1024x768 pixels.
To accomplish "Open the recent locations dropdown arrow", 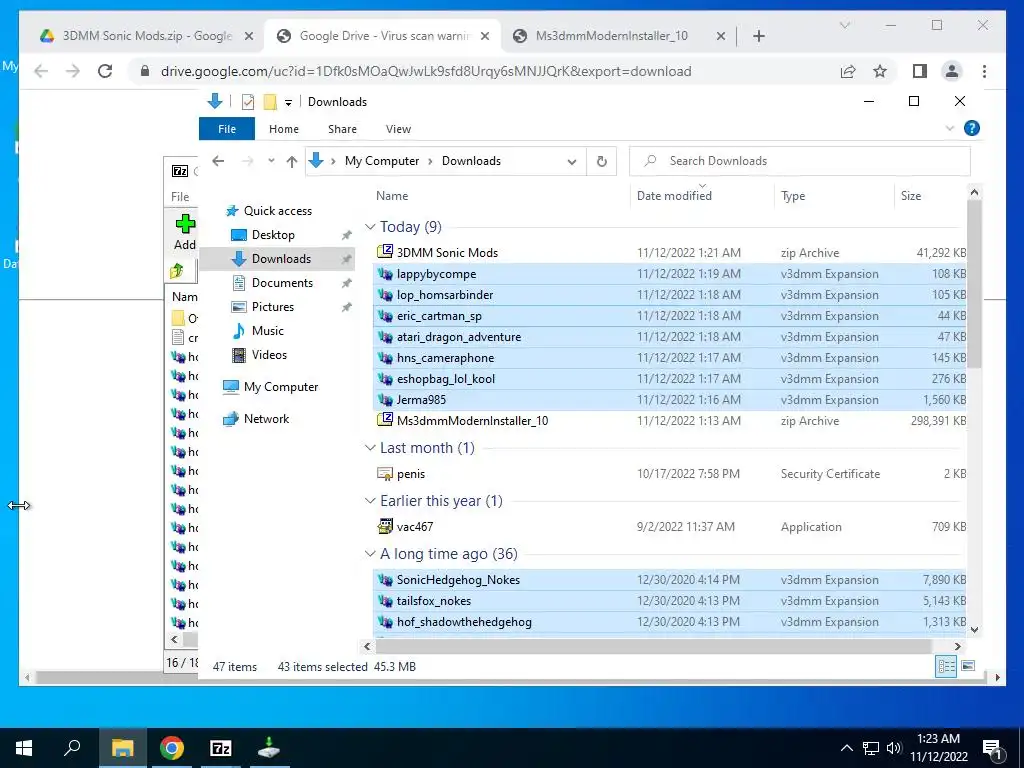I will 271,161.
